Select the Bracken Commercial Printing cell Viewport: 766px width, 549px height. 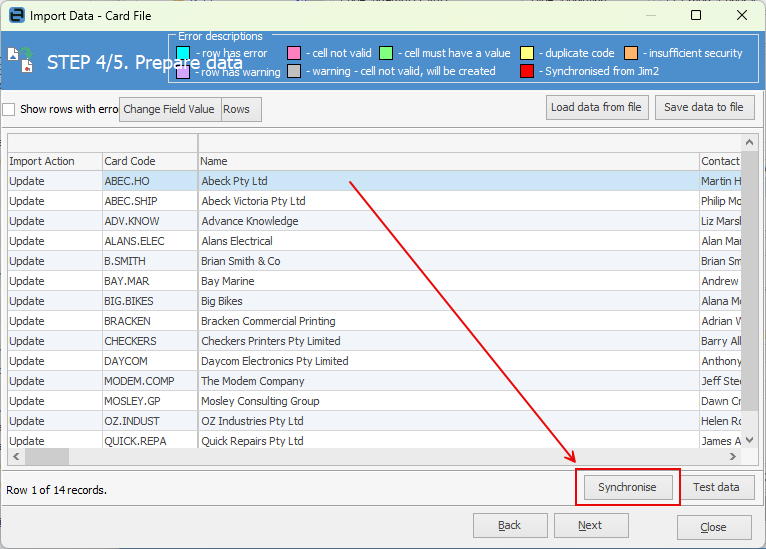[x=448, y=321]
